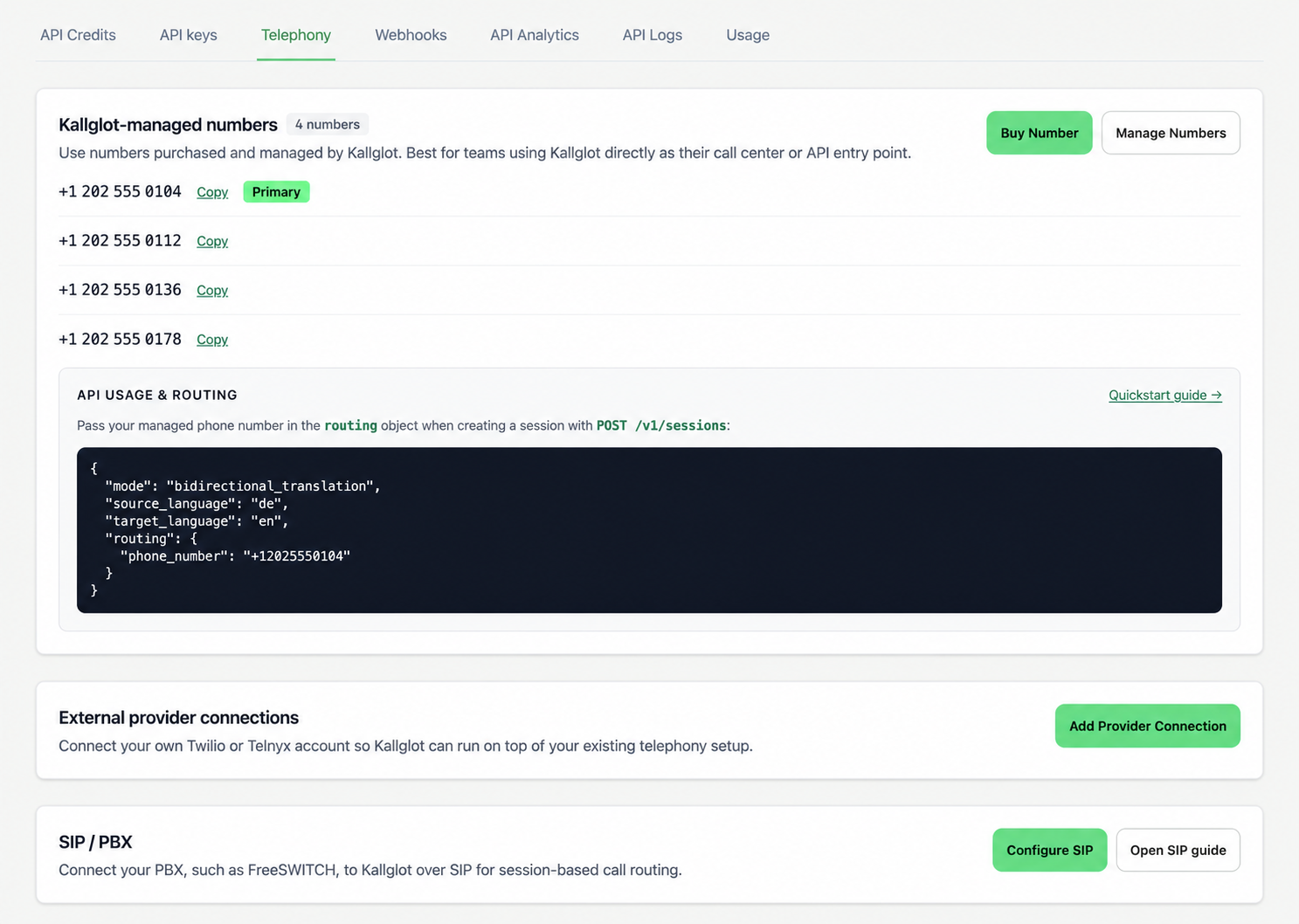The height and width of the screenshot is (924, 1299).
Task: Click the FreeSWITCH PBX description text
Action: coord(370,870)
